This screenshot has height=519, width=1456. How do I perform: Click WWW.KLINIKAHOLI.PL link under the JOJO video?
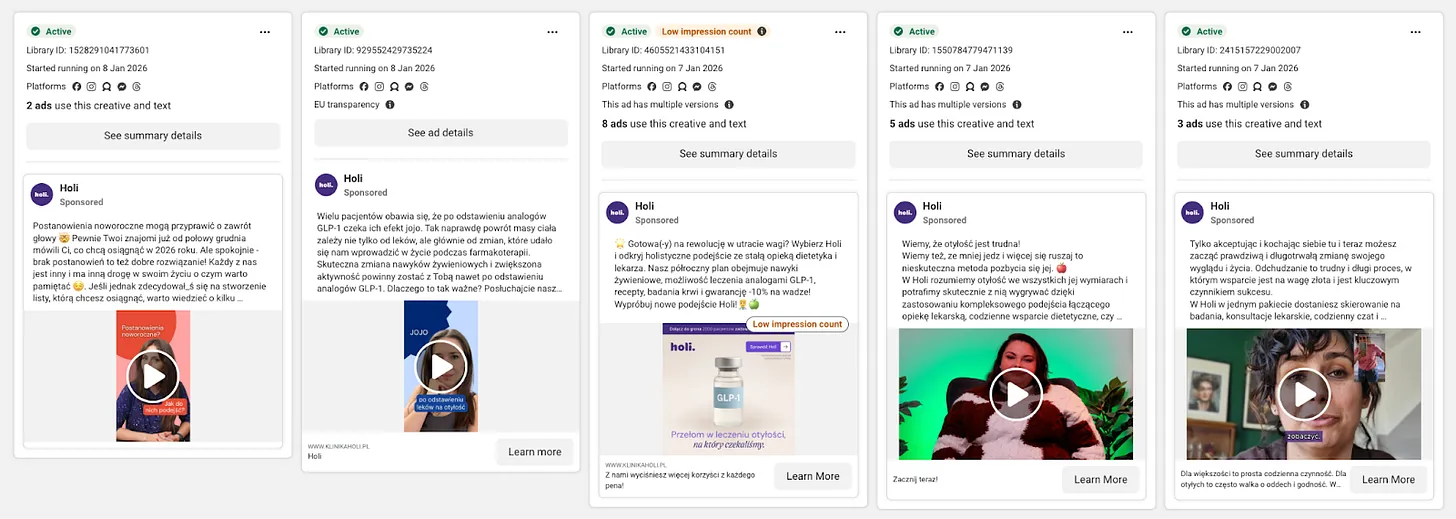[x=339, y=446]
